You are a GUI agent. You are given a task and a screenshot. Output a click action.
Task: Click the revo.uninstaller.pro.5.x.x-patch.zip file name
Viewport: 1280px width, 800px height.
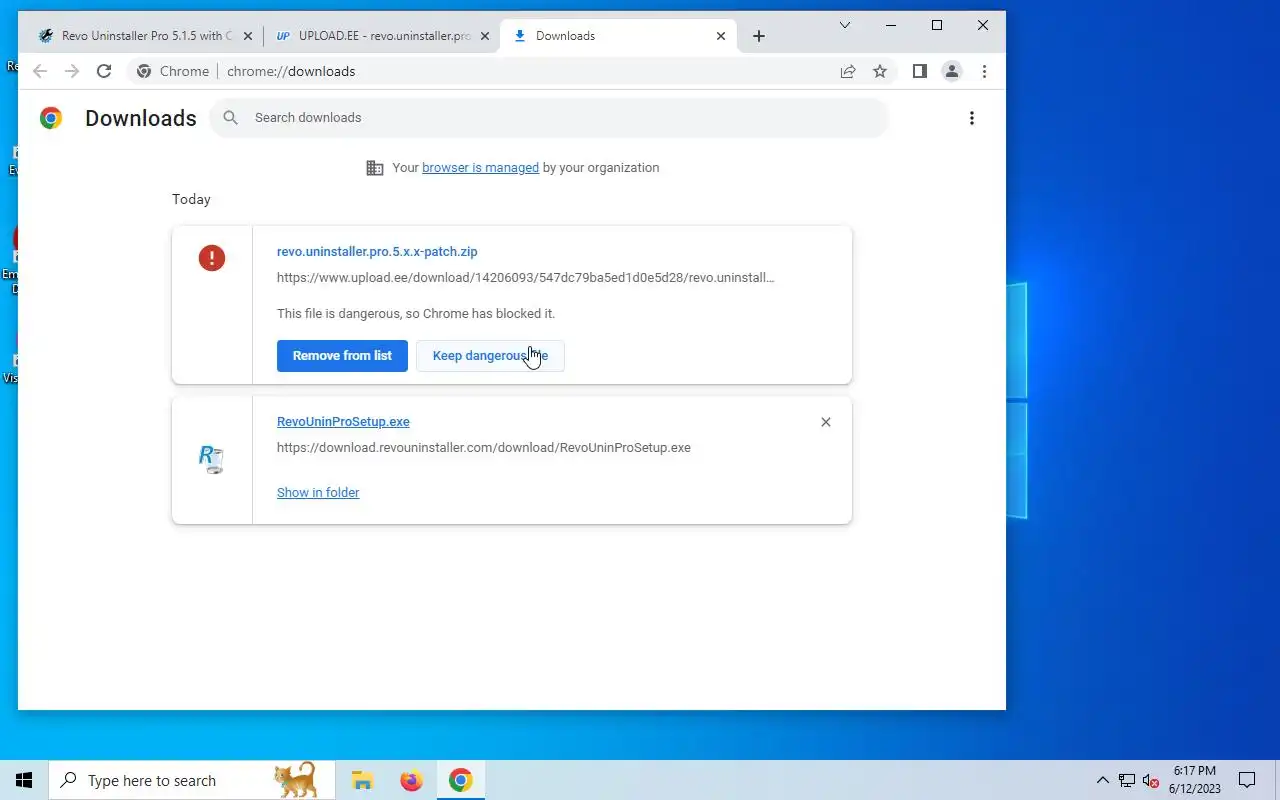click(x=377, y=252)
